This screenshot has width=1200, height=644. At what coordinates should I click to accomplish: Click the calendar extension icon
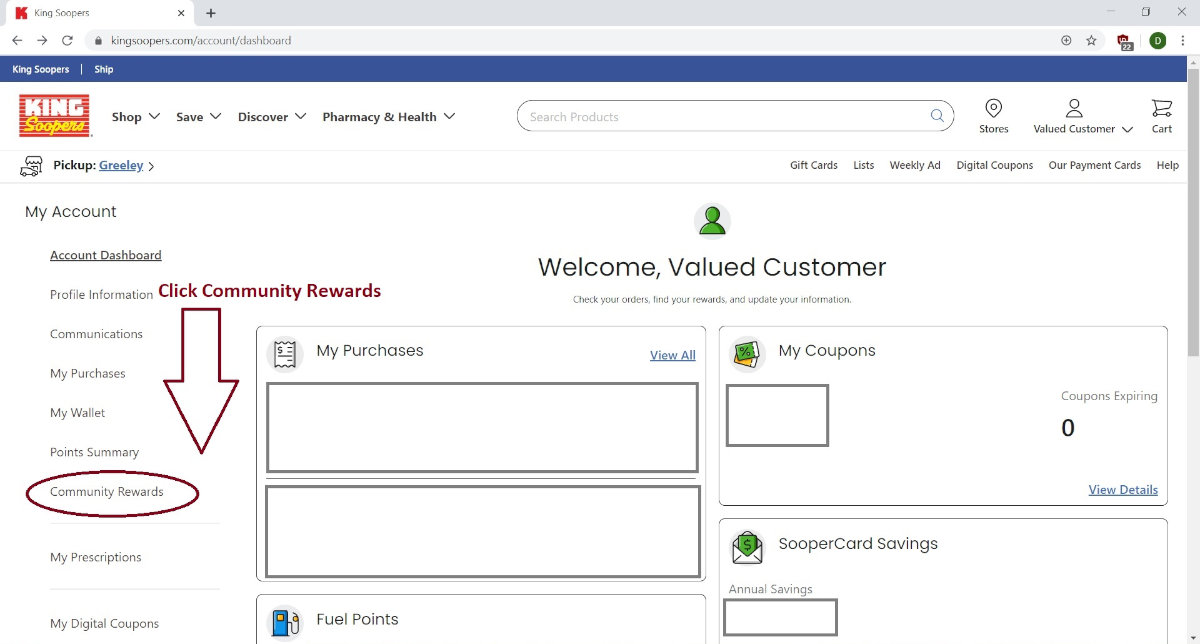coord(1126,41)
